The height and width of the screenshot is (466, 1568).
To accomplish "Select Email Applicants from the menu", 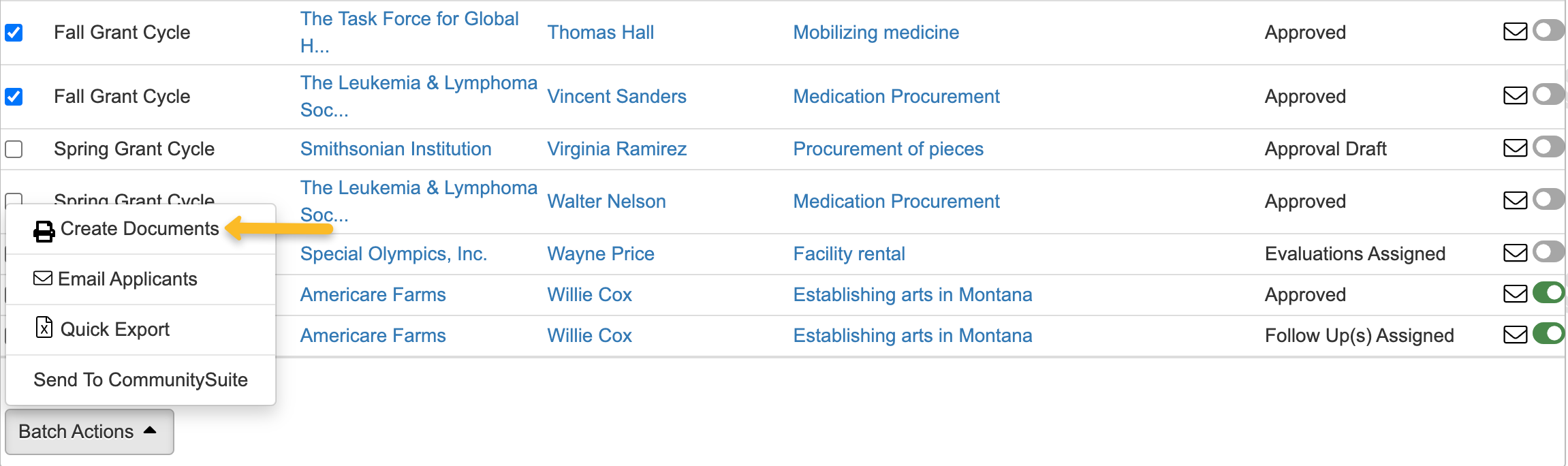I will click(127, 279).
